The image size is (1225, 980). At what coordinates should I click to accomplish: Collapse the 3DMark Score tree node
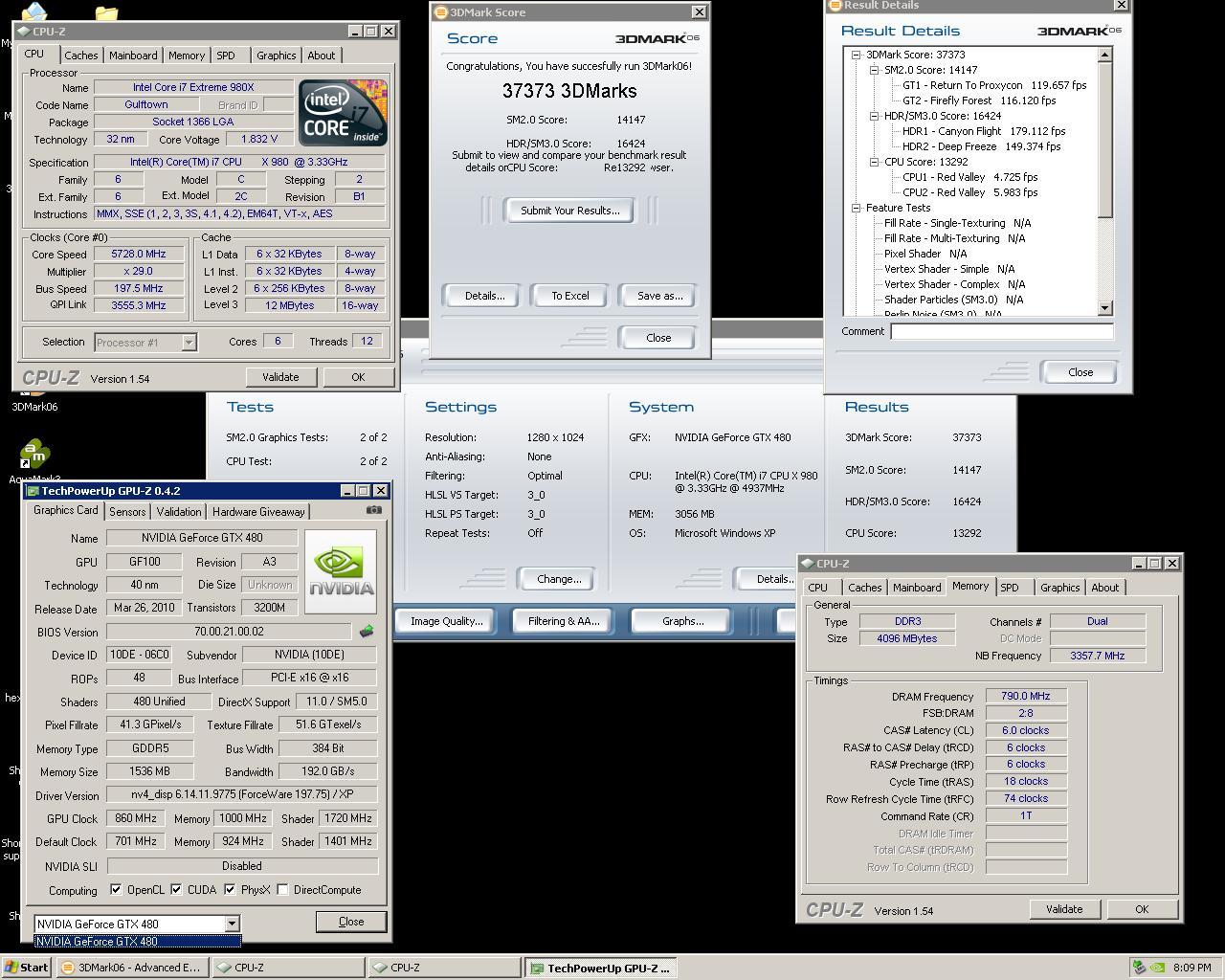coord(857,55)
